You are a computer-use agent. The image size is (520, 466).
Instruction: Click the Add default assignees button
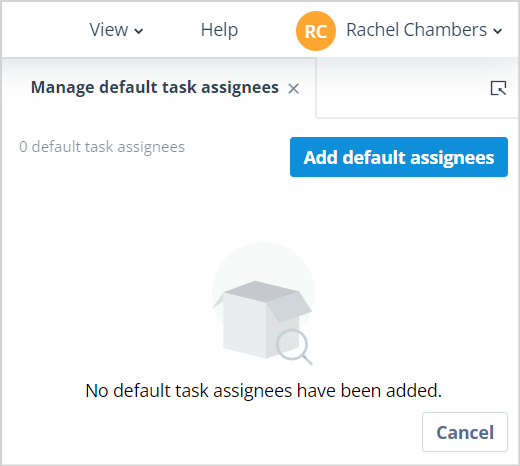click(399, 157)
